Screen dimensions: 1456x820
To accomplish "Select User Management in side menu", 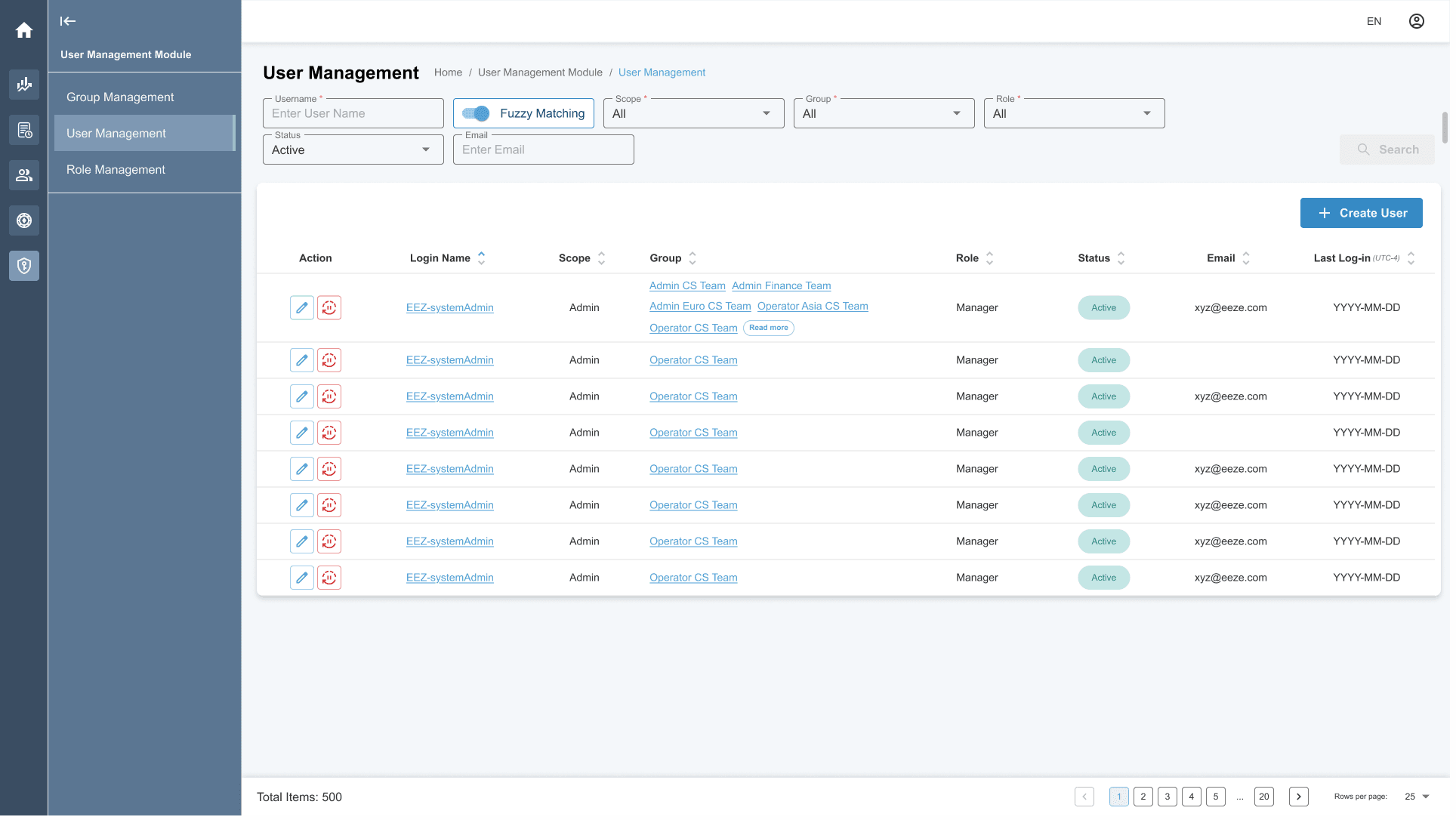I will coord(145,134).
